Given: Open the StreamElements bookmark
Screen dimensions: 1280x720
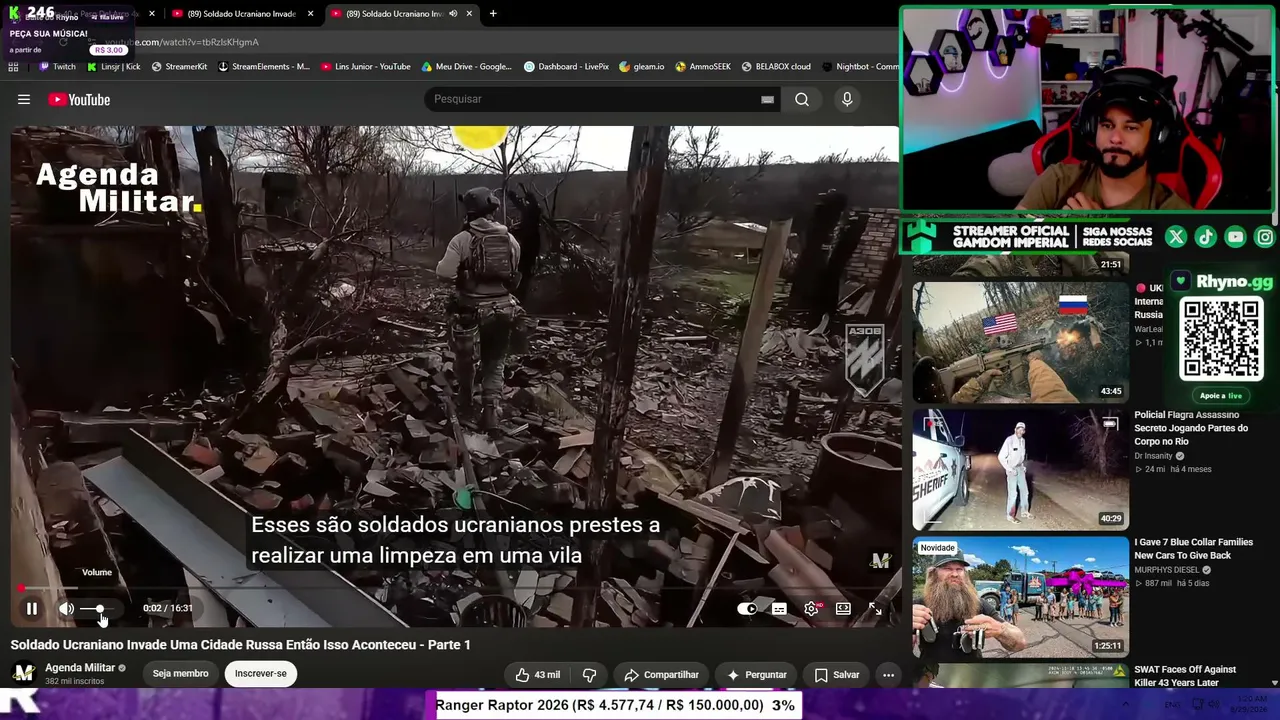Looking at the screenshot, I should coord(264,67).
